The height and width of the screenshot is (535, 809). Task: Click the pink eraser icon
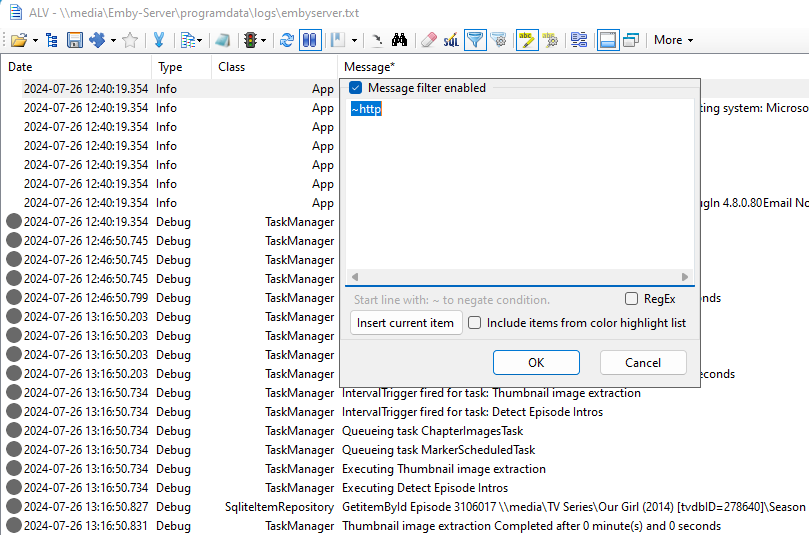pyautogui.click(x=428, y=40)
